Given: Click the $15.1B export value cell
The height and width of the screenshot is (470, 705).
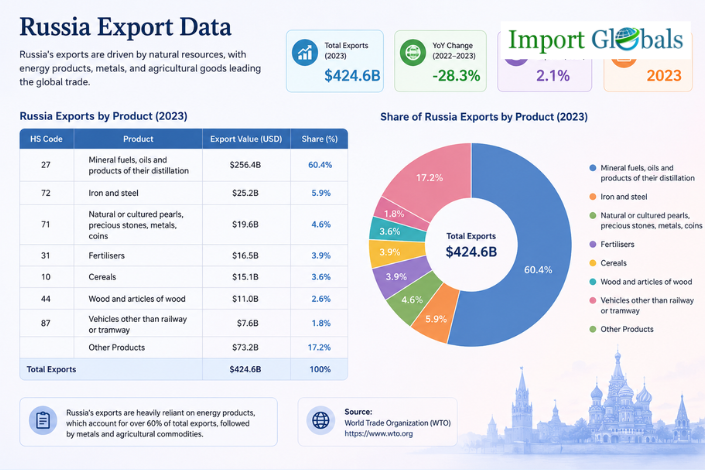Looking at the screenshot, I should (x=245, y=277).
